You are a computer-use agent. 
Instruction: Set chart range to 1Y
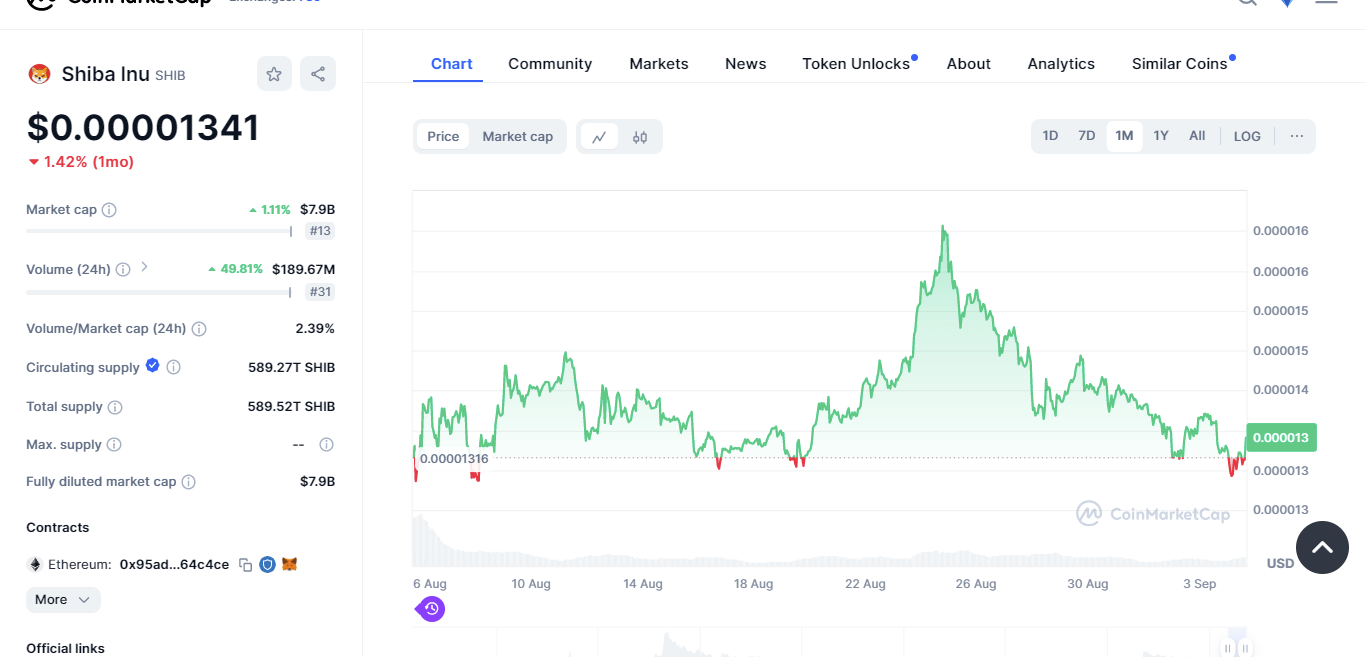coord(1161,136)
